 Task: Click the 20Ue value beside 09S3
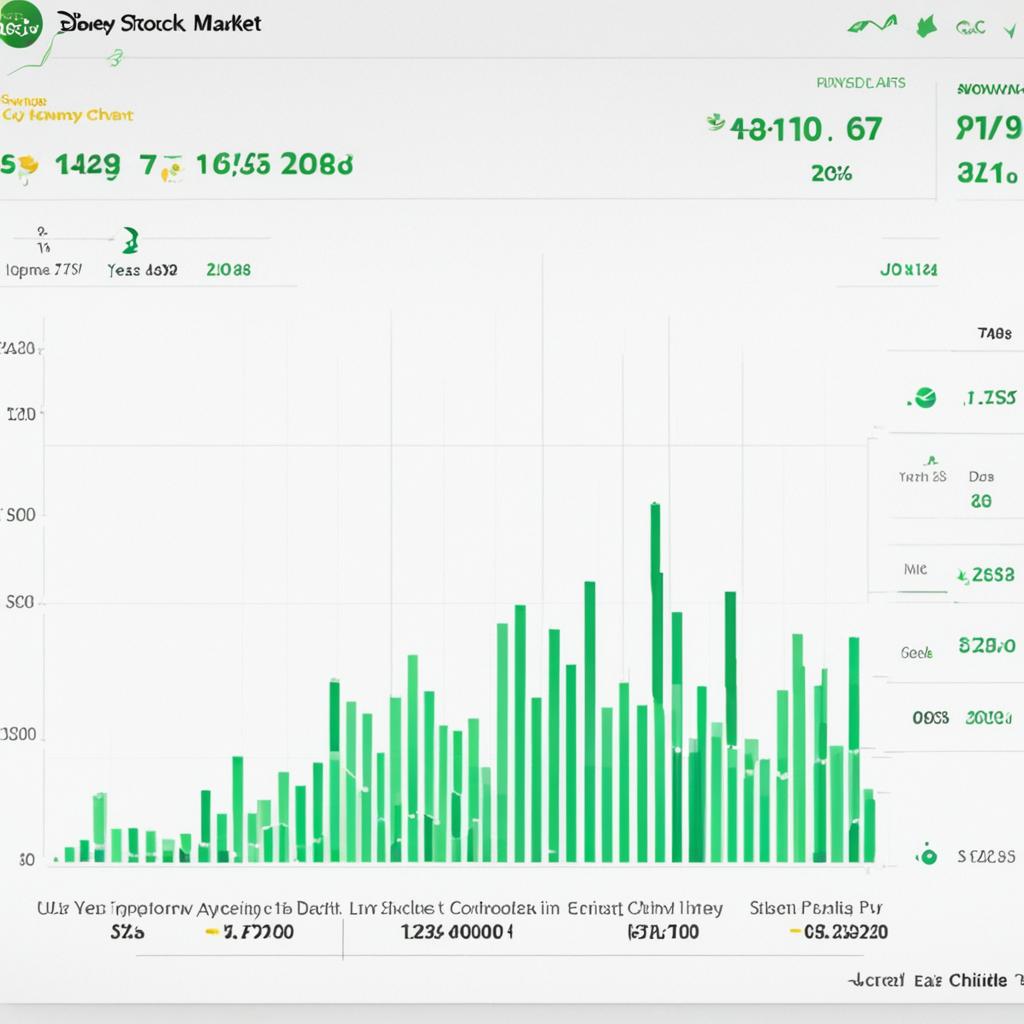989,718
